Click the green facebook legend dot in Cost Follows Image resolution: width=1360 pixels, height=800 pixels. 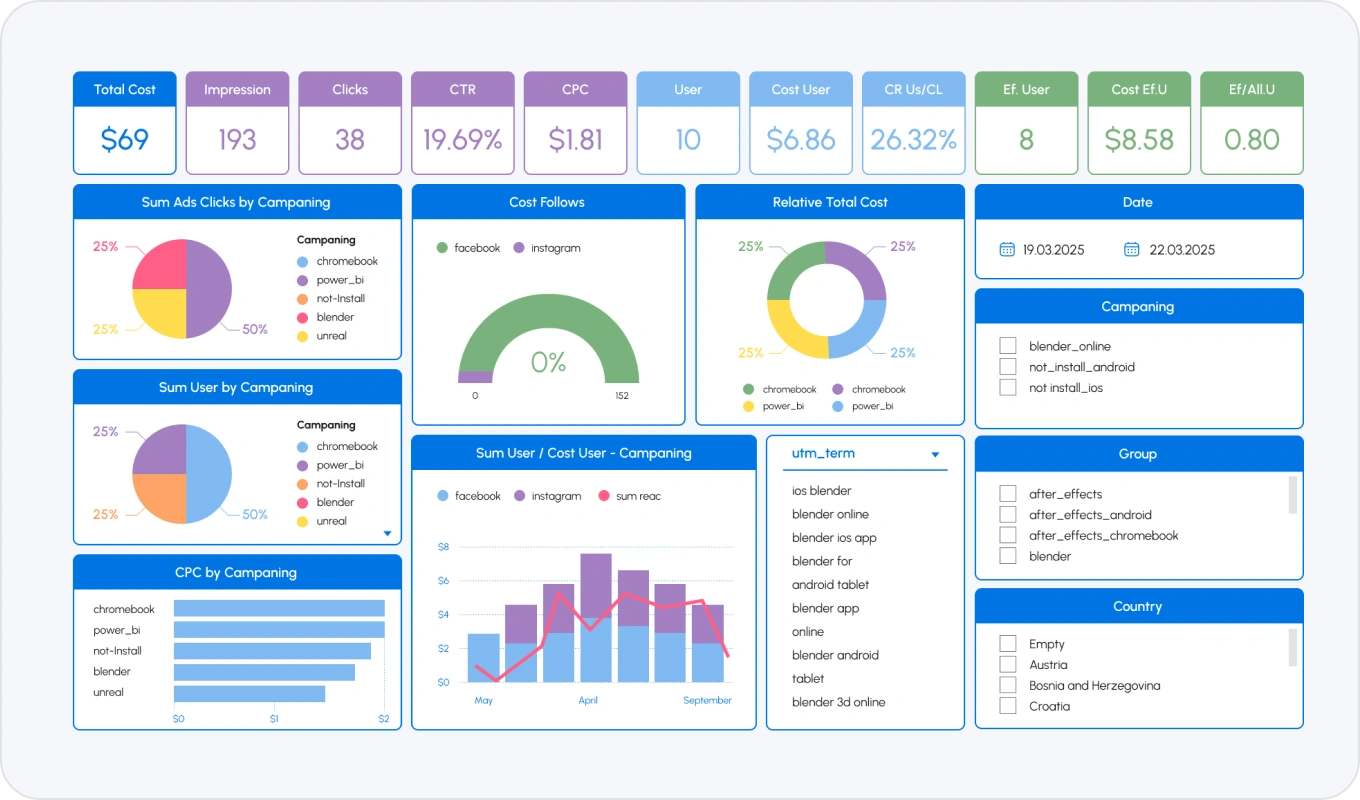(441, 248)
